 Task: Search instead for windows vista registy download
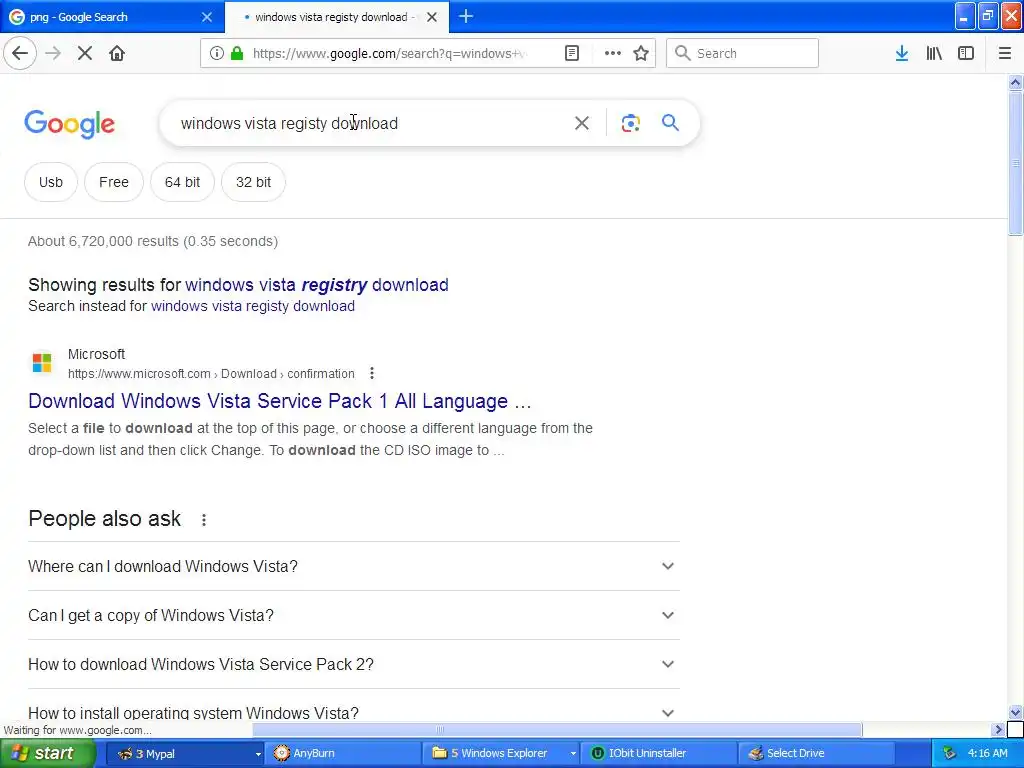253,306
